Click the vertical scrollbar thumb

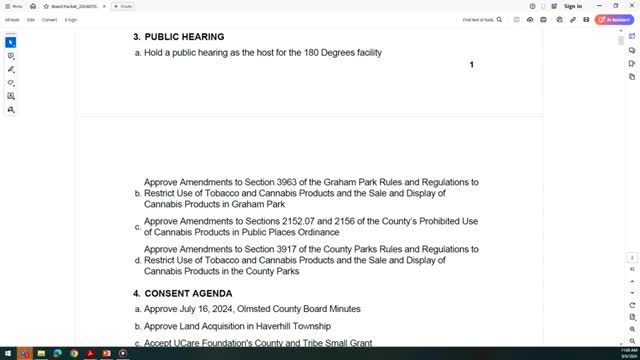(x=621, y=41)
